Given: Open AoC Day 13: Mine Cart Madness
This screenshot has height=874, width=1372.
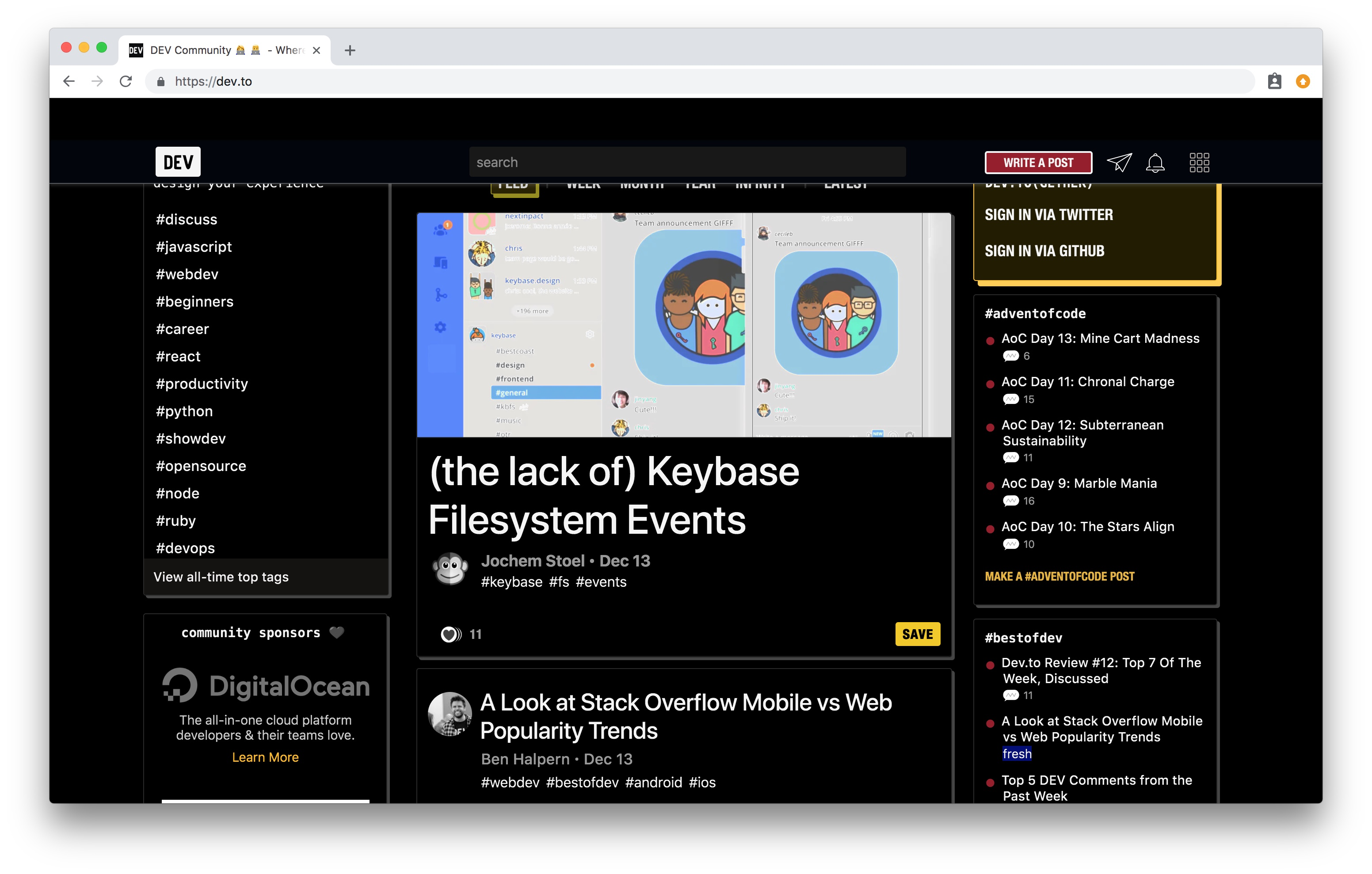Looking at the screenshot, I should click(x=1100, y=338).
